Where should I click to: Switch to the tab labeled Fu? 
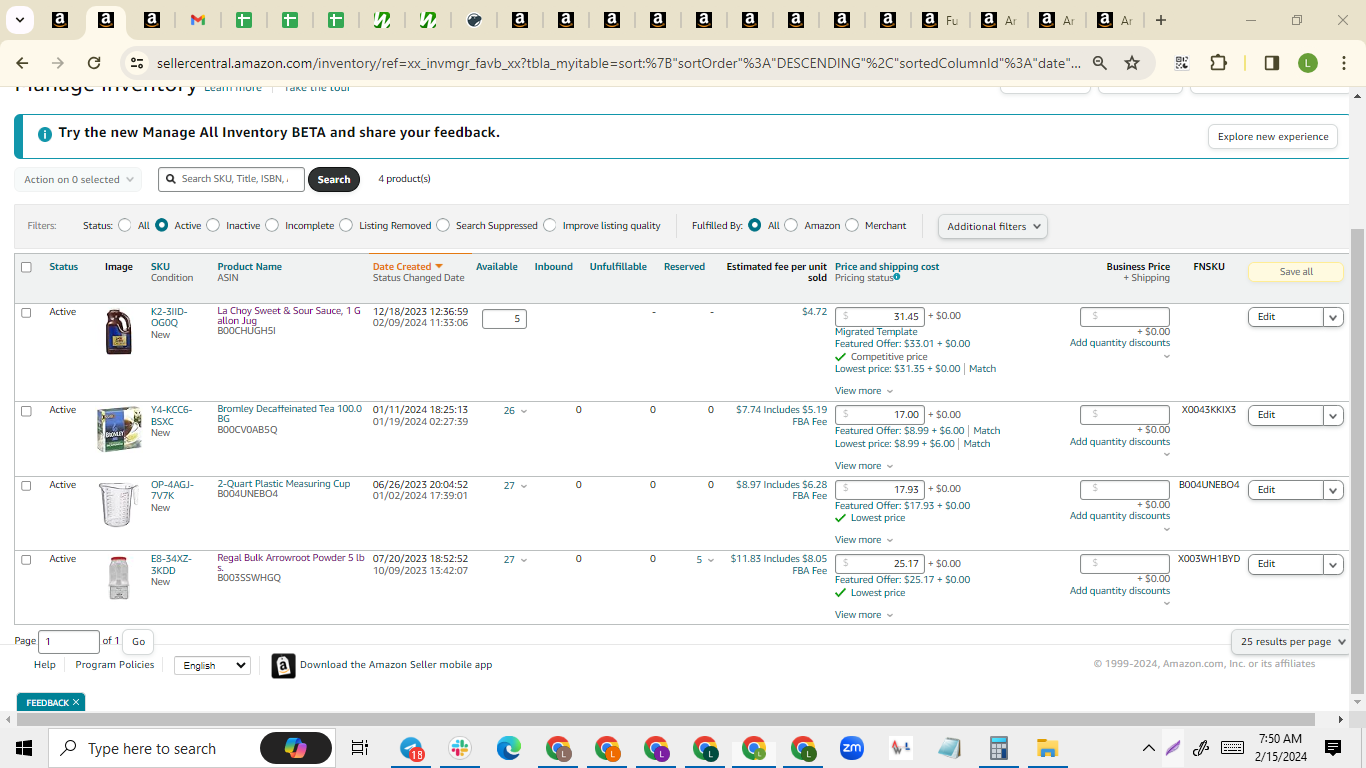[x=940, y=20]
